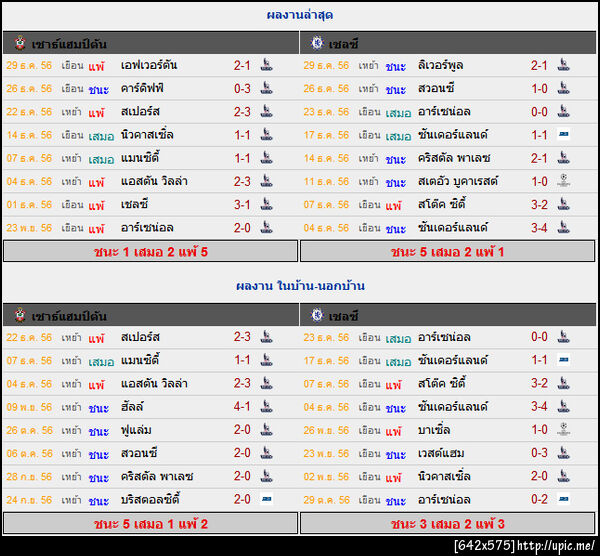Image resolution: width=600 pixels, height=556 pixels.
Task: Click venue 'เยือน' in the บาเซิ่ล row
Action: [369, 430]
